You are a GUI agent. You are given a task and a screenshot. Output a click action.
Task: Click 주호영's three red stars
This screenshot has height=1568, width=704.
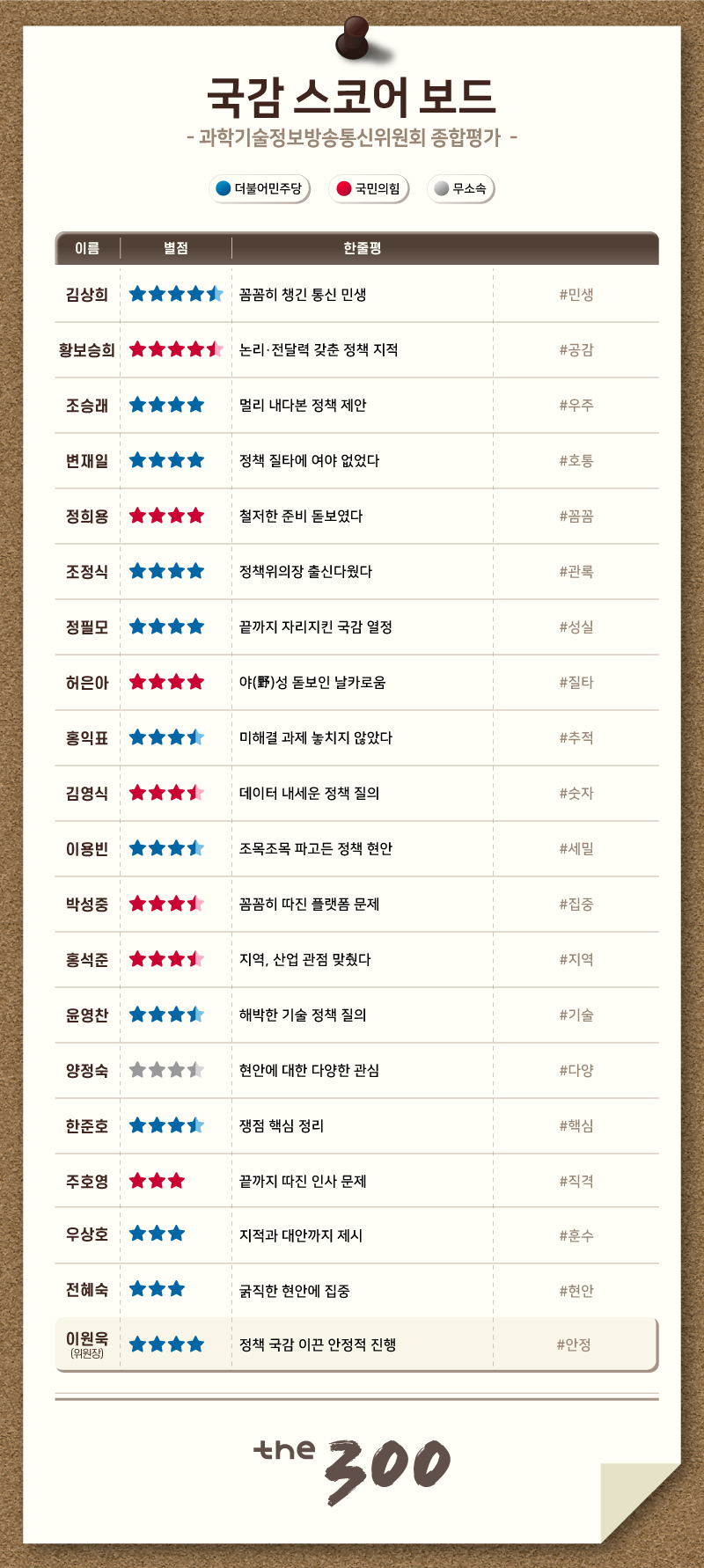coord(157,1181)
